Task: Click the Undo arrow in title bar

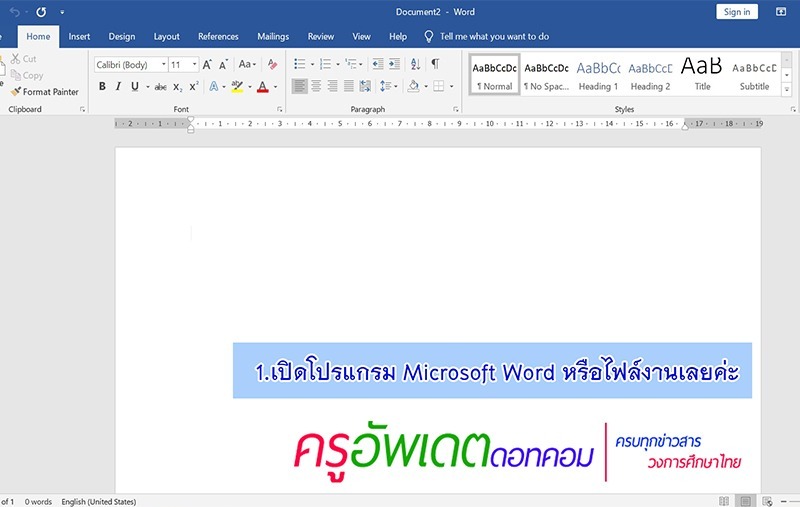Action: (x=15, y=12)
